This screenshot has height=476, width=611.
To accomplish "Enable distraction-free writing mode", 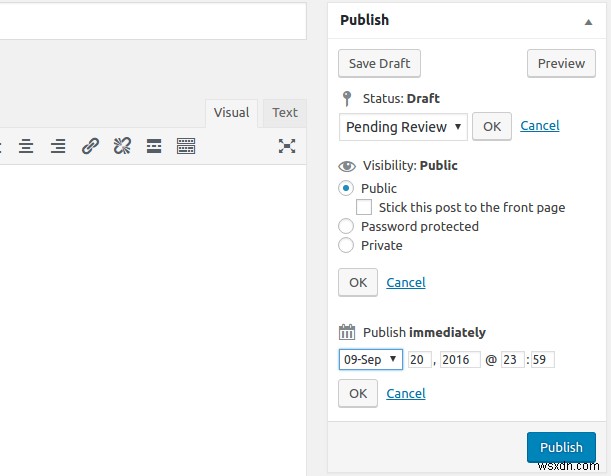I will point(287,146).
